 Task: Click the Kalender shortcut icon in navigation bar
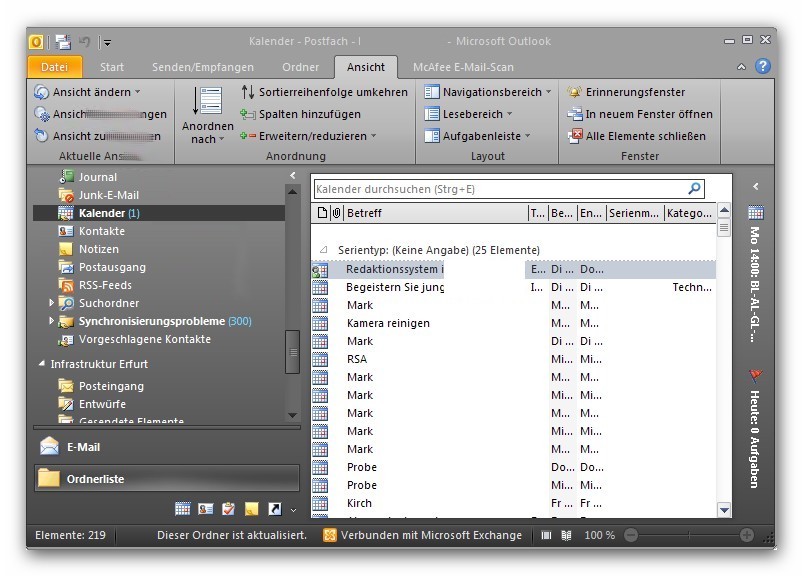coord(182,509)
